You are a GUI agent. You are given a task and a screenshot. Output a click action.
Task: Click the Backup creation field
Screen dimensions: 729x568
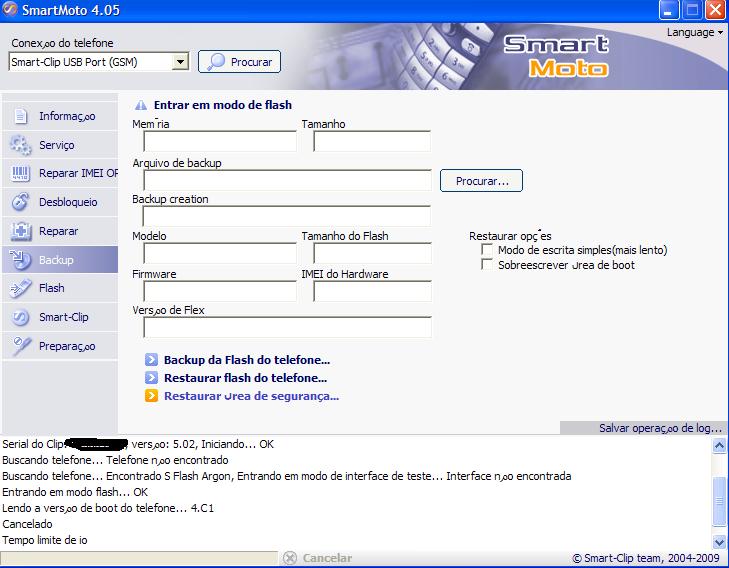point(286,216)
